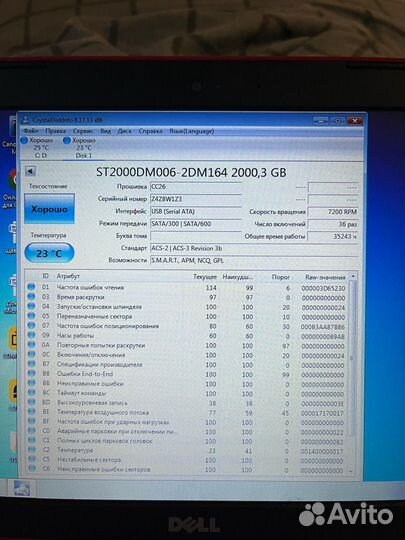Click the Стандарт field ACS-2 | ACS-3
Viewport: 405px width, 540px height.
[254, 248]
